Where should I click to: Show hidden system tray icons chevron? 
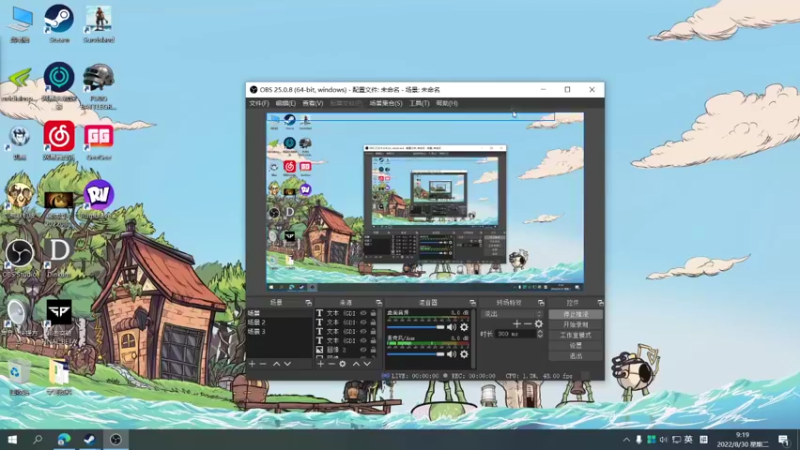[x=626, y=440]
